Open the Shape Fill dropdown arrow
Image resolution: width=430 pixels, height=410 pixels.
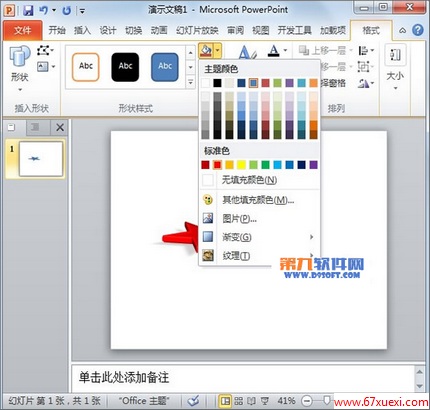point(217,51)
